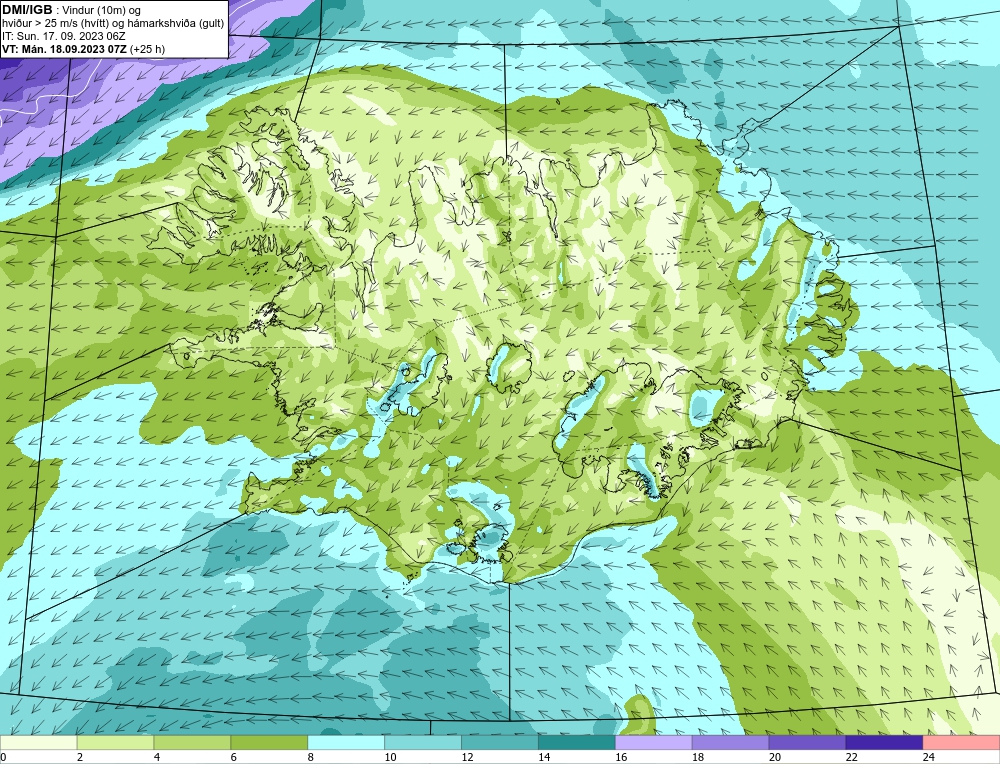Click the 12–14 m/s teal legend swatch
Image resolution: width=1000 pixels, height=764 pixels.
[500, 743]
